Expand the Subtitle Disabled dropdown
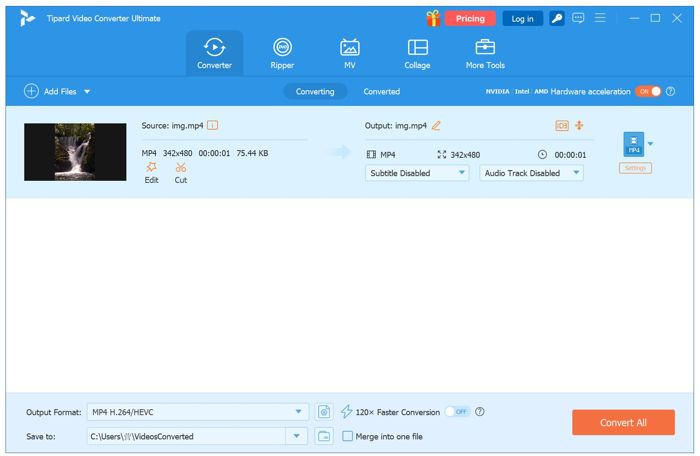700x456 pixels. pos(417,173)
